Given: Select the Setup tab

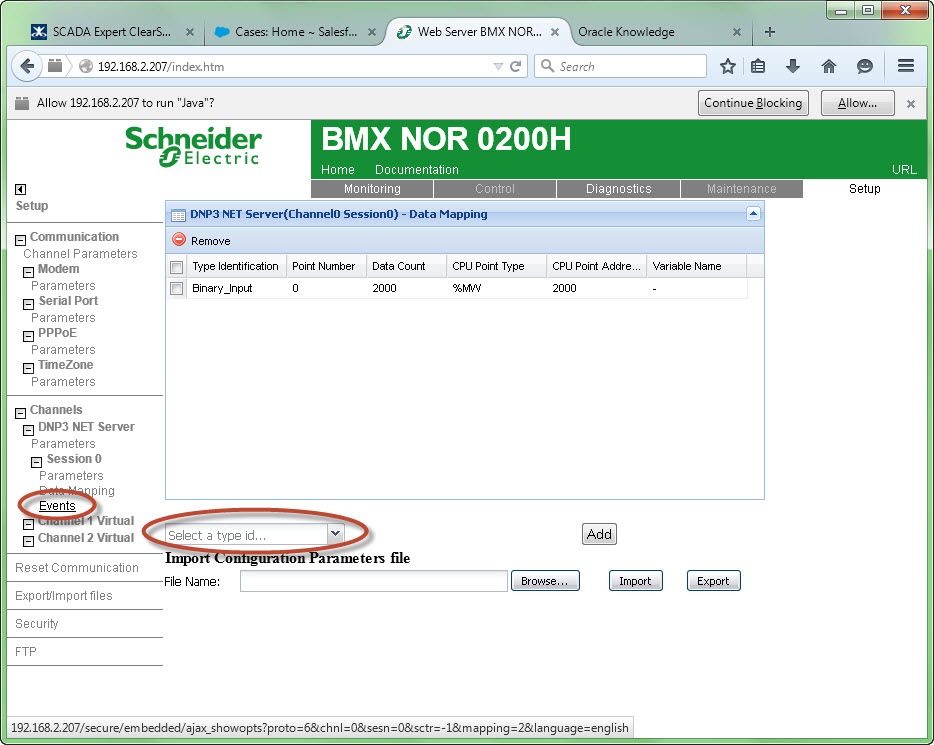Looking at the screenshot, I should pyautogui.click(x=864, y=189).
